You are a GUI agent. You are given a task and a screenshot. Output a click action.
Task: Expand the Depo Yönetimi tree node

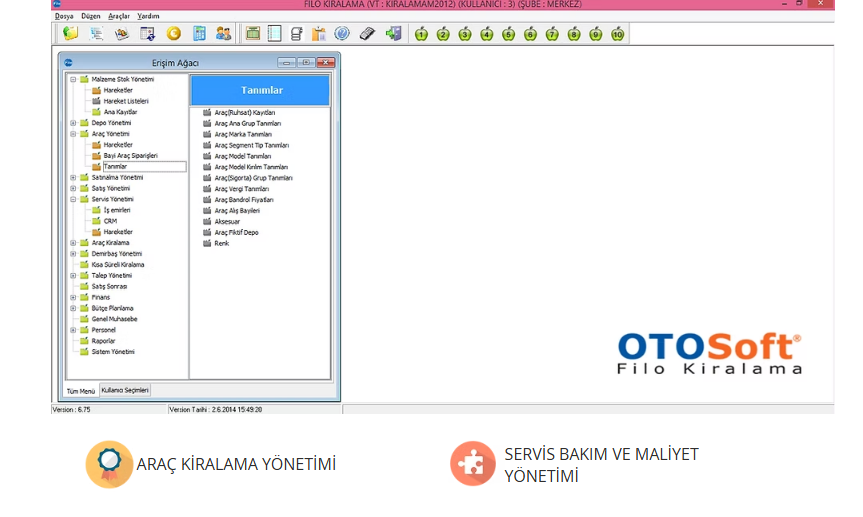pyautogui.click(x=73, y=123)
